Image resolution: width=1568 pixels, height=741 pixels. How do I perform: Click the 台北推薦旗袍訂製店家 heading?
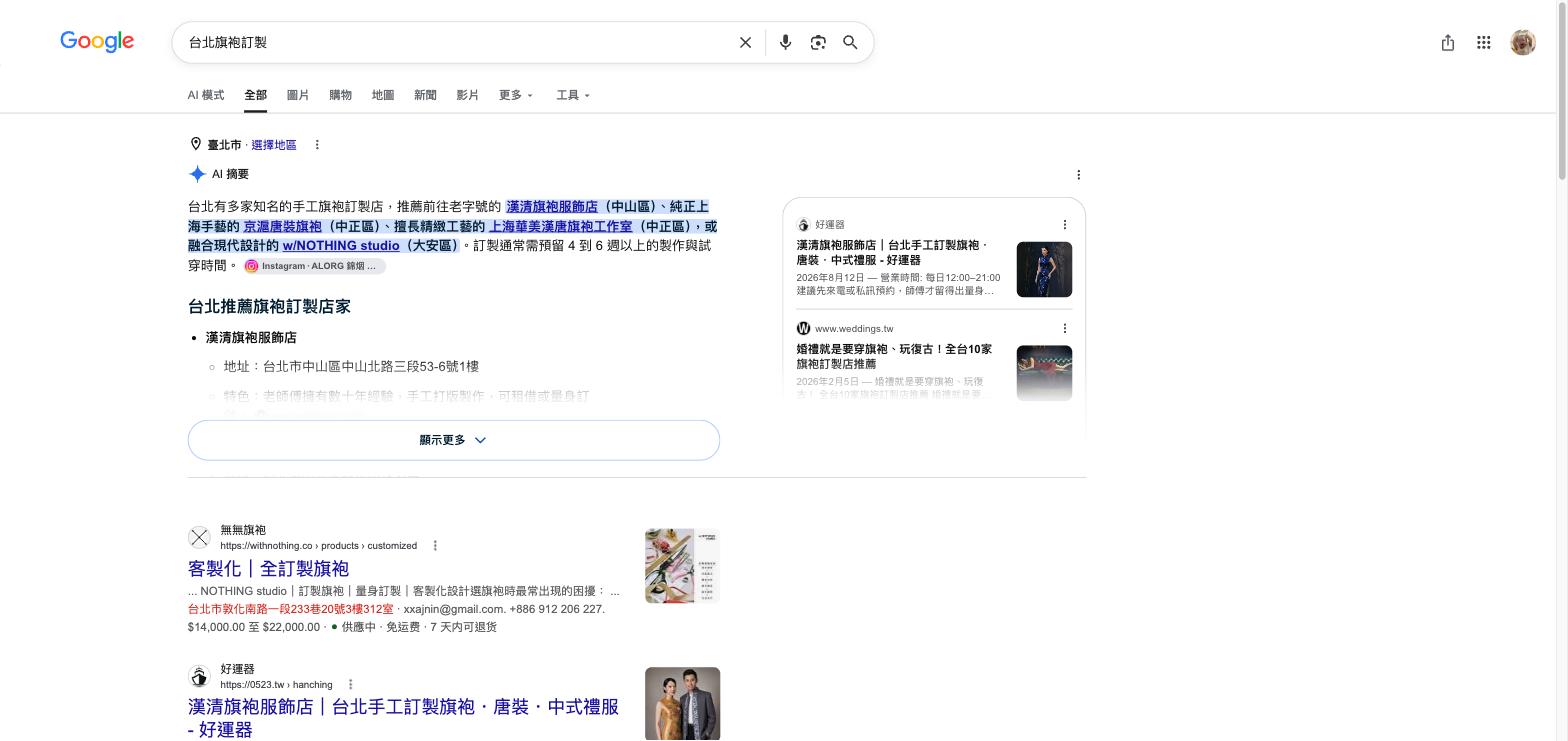[269, 306]
